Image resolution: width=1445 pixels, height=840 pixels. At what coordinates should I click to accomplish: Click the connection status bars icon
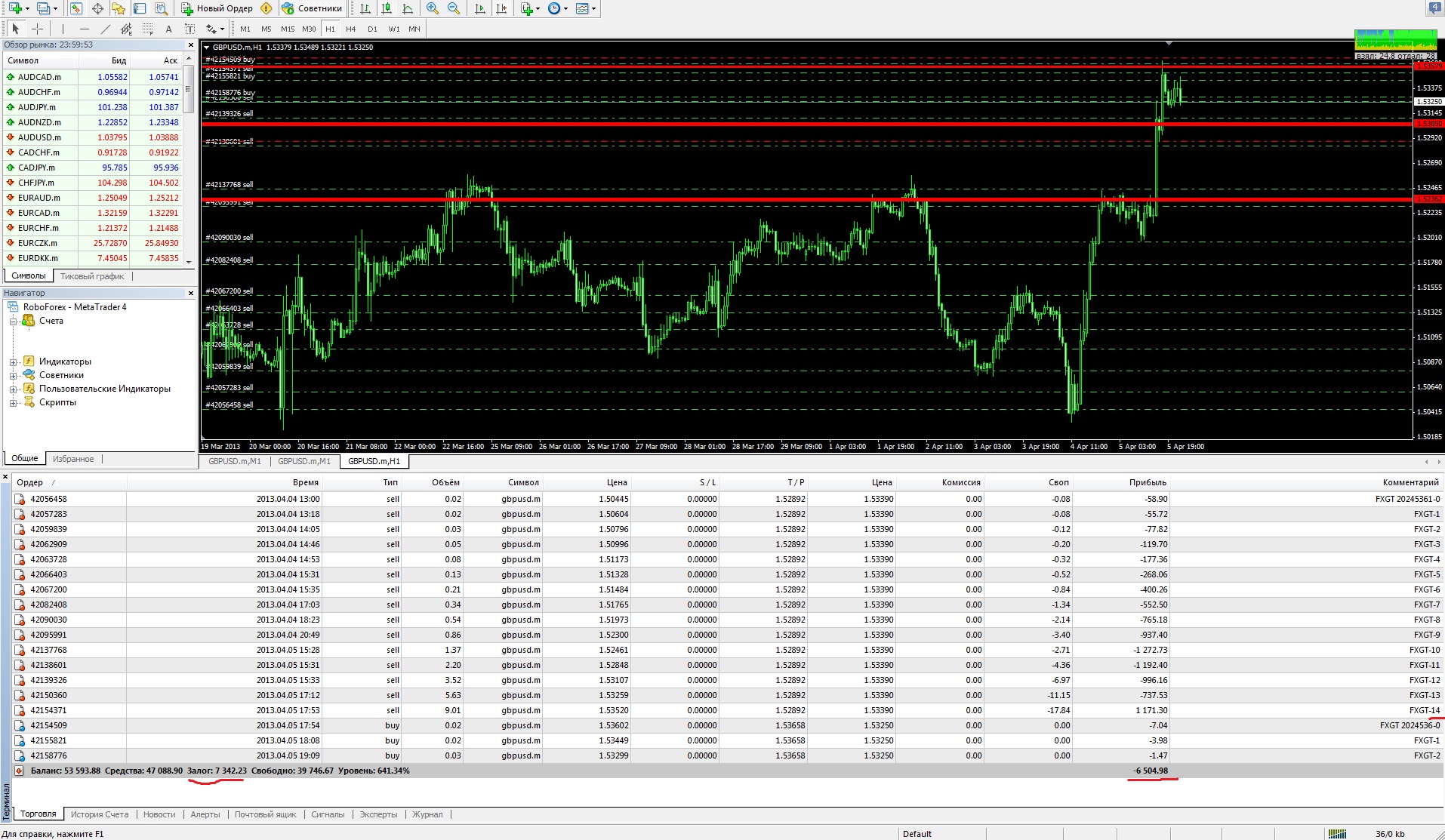[x=1337, y=834]
